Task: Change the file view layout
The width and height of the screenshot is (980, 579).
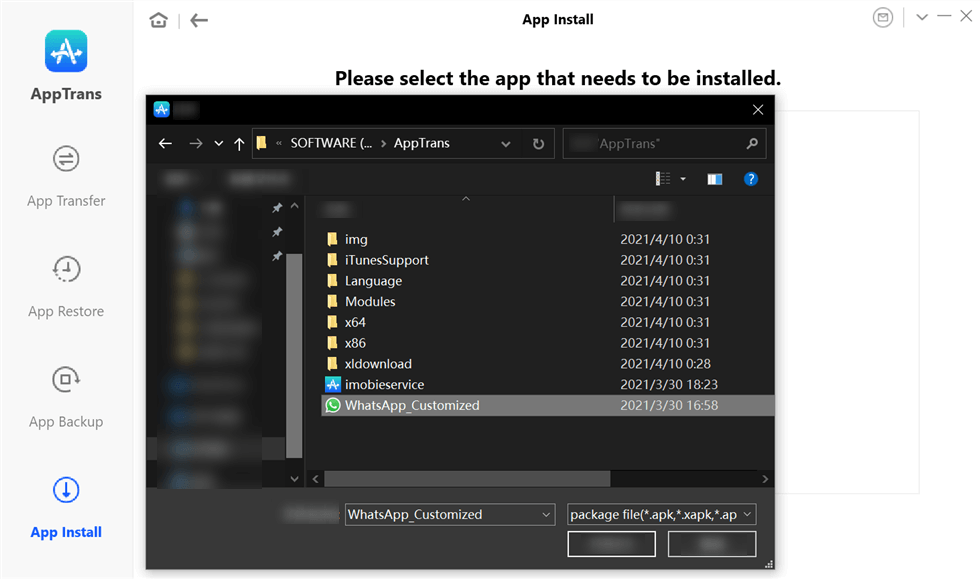Action: (662, 179)
